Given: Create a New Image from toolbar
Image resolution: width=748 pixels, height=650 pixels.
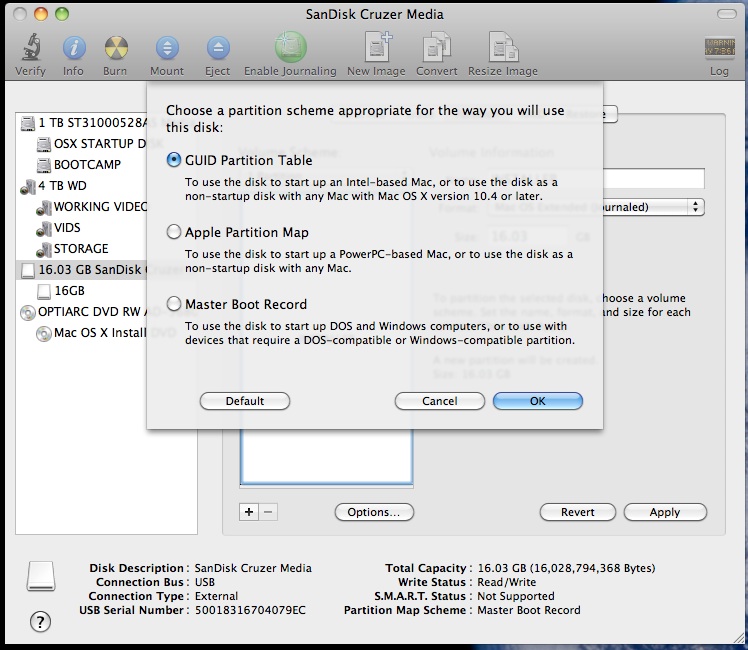Looking at the screenshot, I should point(378,47).
